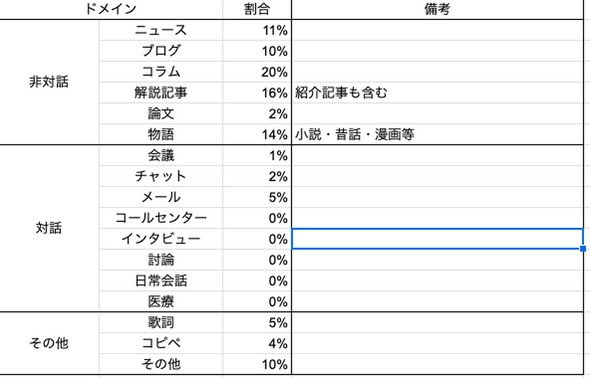Click the merged 非対話 category cell

coord(49,82)
